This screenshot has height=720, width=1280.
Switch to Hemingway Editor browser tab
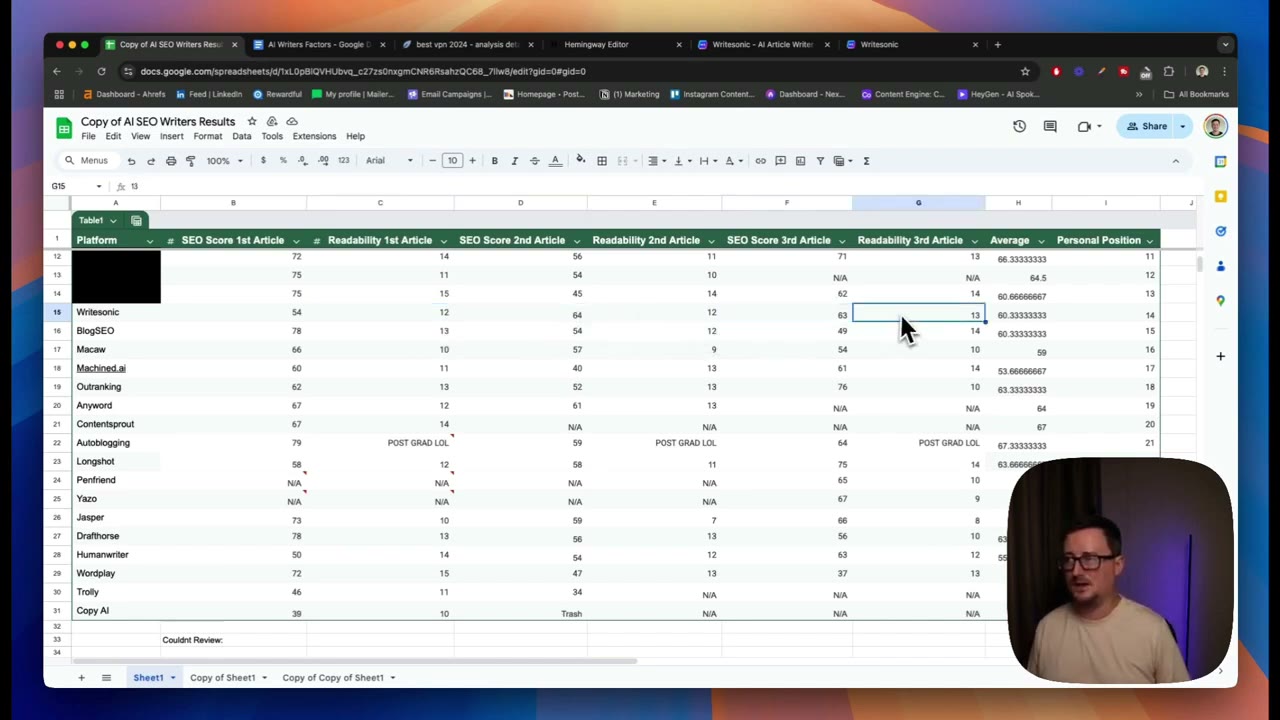(x=596, y=44)
